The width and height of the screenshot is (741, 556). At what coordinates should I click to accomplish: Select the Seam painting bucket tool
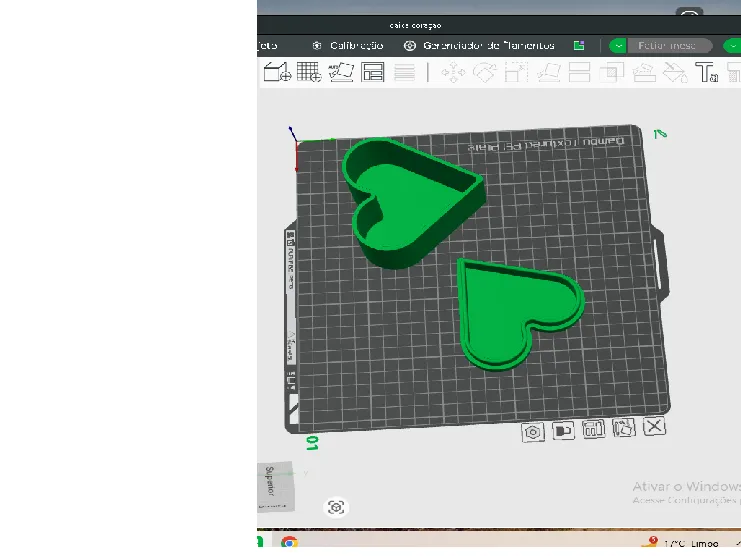click(x=675, y=73)
